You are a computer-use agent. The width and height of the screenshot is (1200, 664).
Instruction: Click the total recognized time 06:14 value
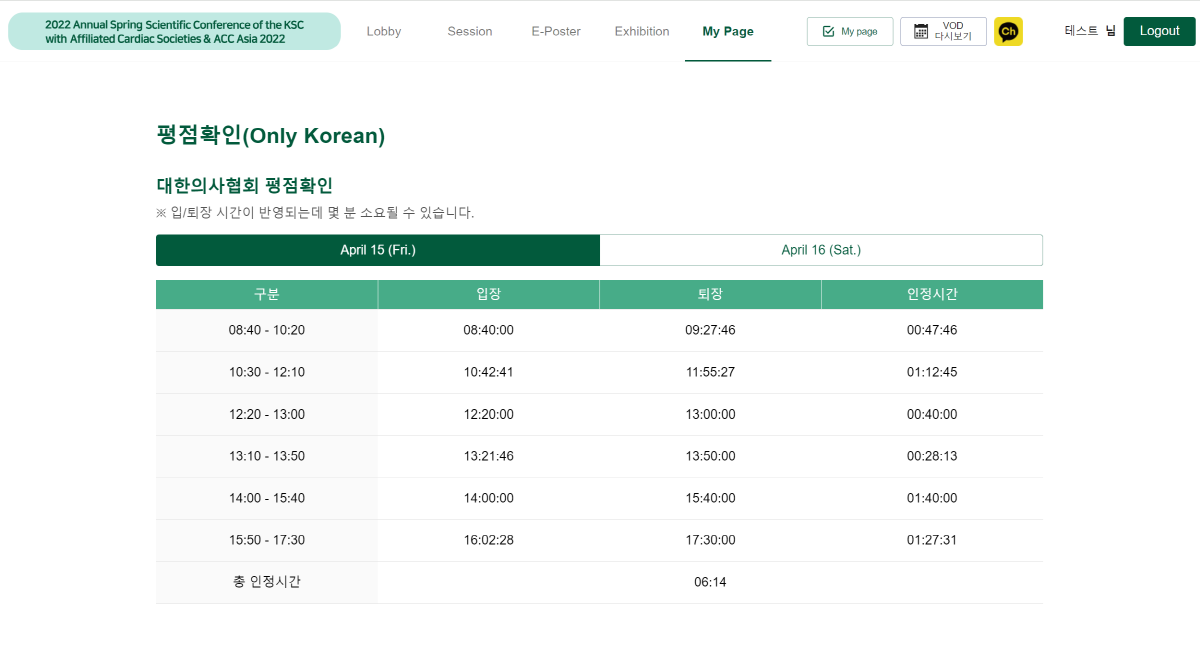tap(710, 582)
